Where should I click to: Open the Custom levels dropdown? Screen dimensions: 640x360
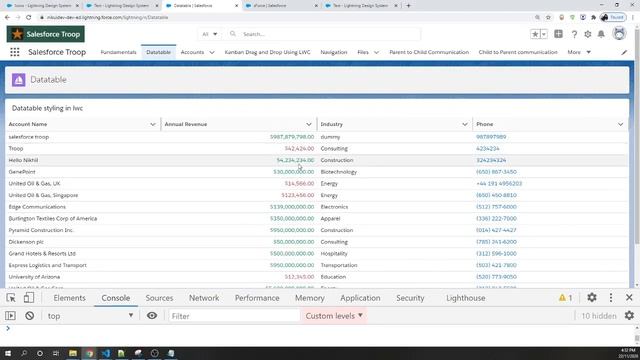click(334, 316)
